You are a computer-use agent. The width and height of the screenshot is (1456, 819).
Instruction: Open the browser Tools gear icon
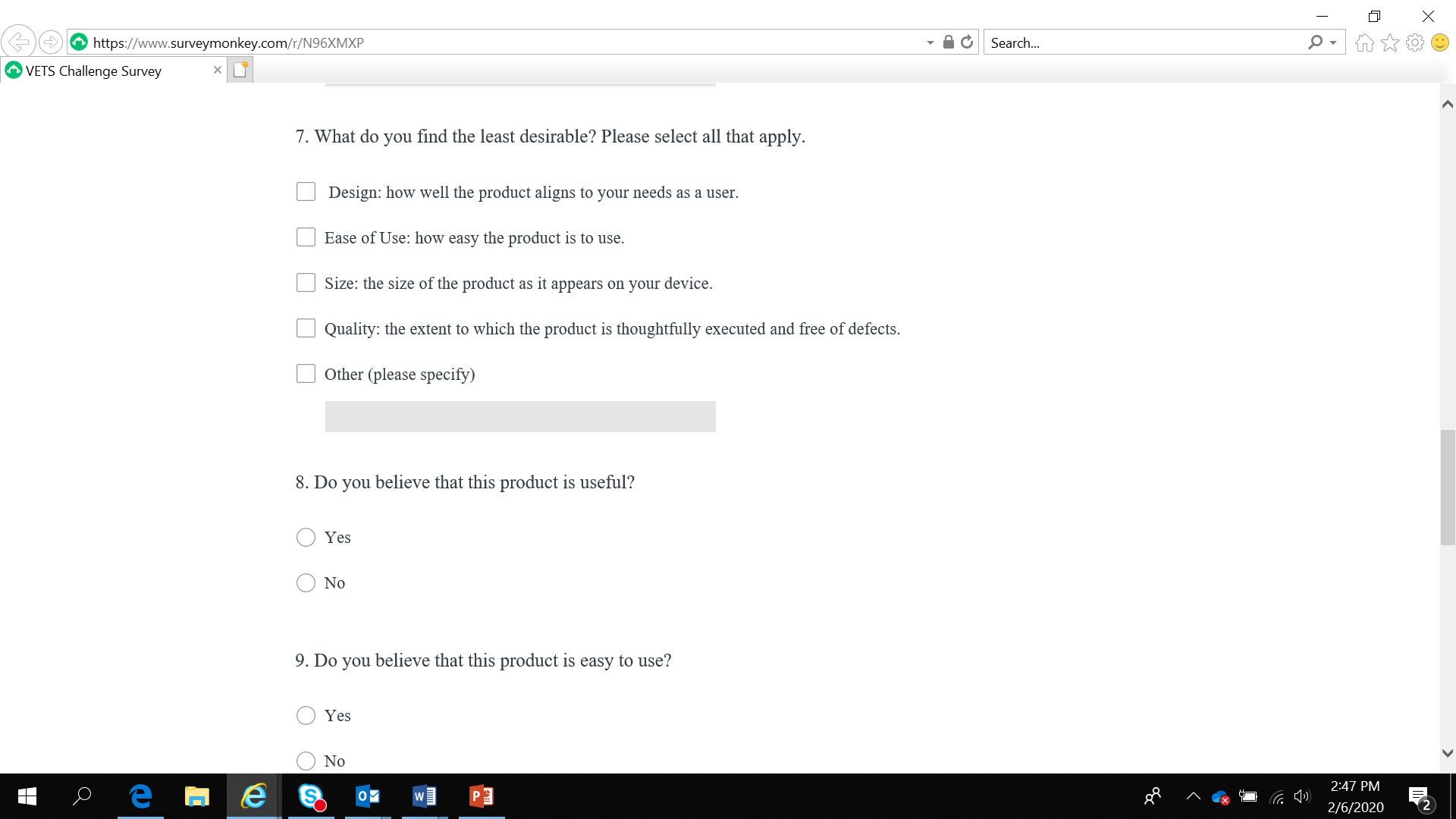pos(1414,43)
